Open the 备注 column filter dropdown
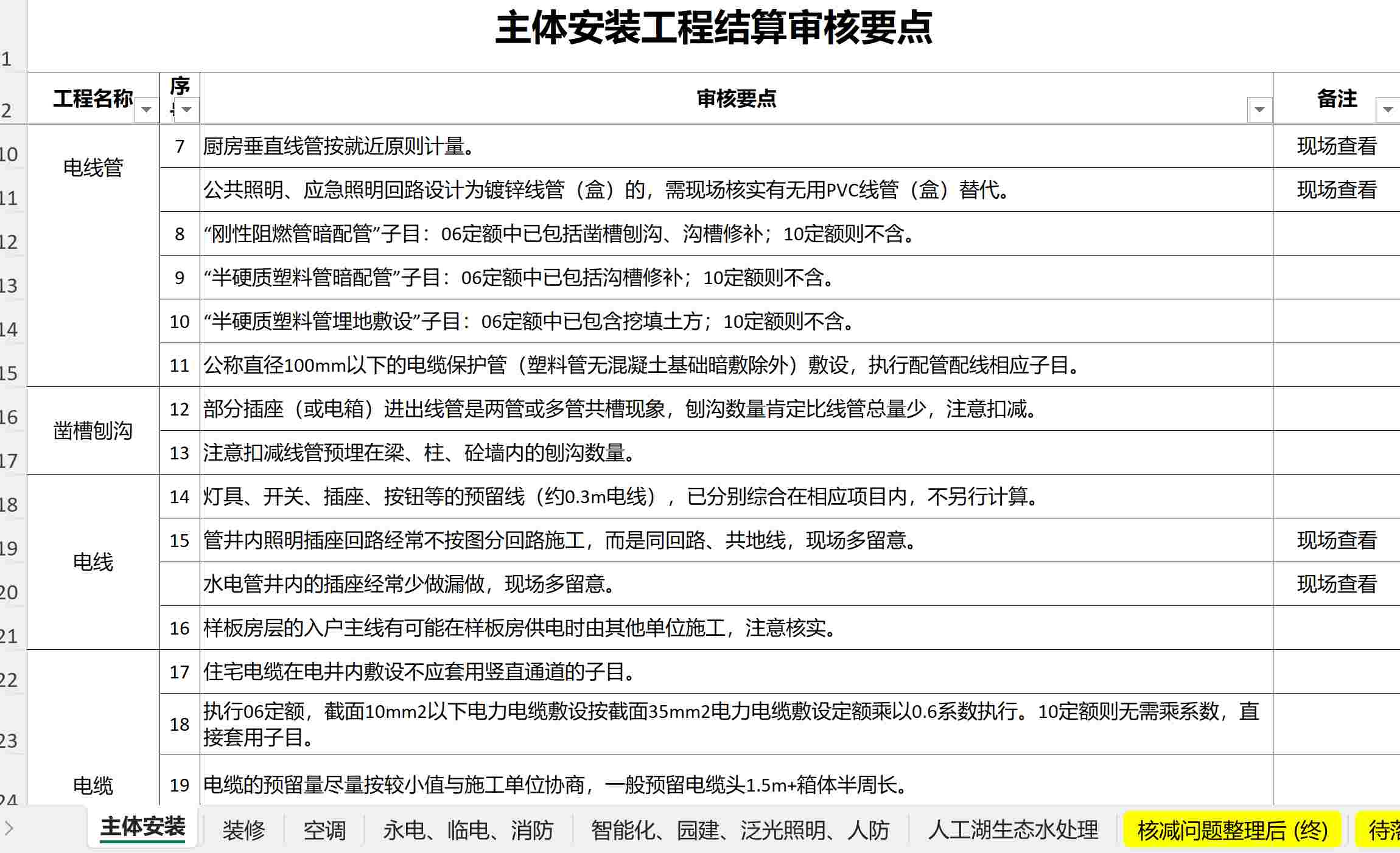 [1388, 110]
